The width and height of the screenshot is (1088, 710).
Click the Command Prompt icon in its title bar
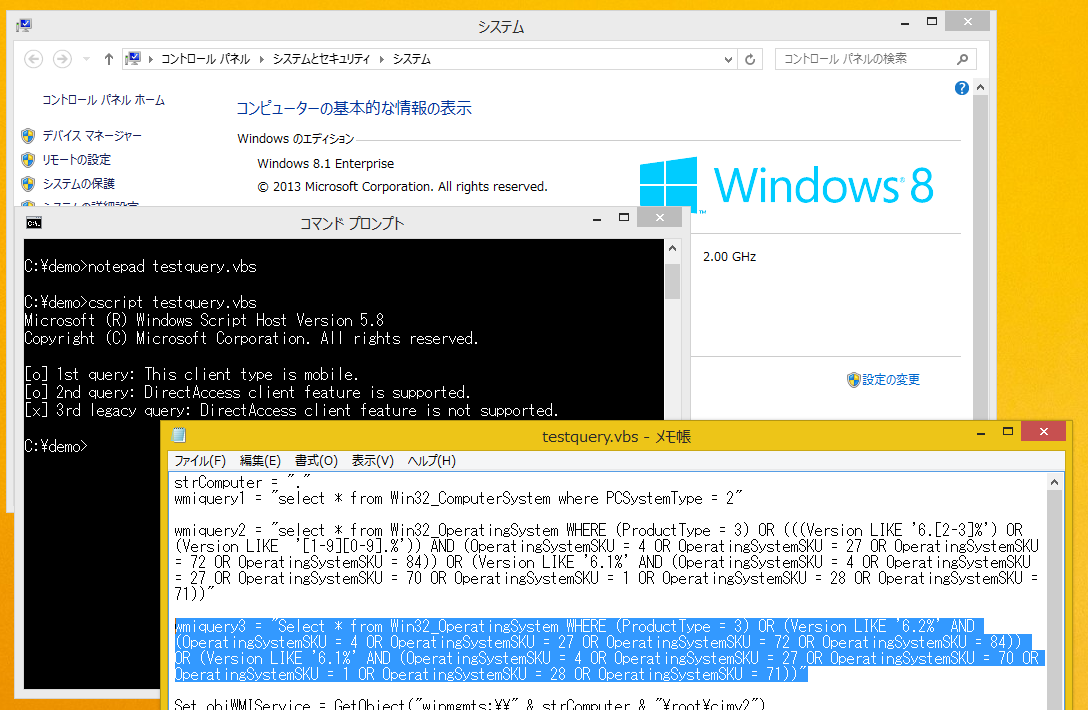click(x=32, y=223)
